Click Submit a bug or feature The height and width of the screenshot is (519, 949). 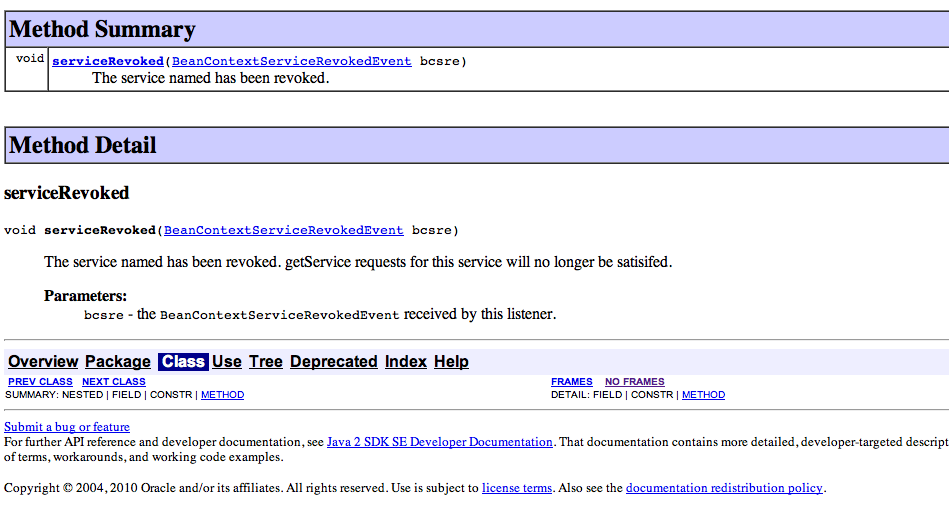click(67, 427)
